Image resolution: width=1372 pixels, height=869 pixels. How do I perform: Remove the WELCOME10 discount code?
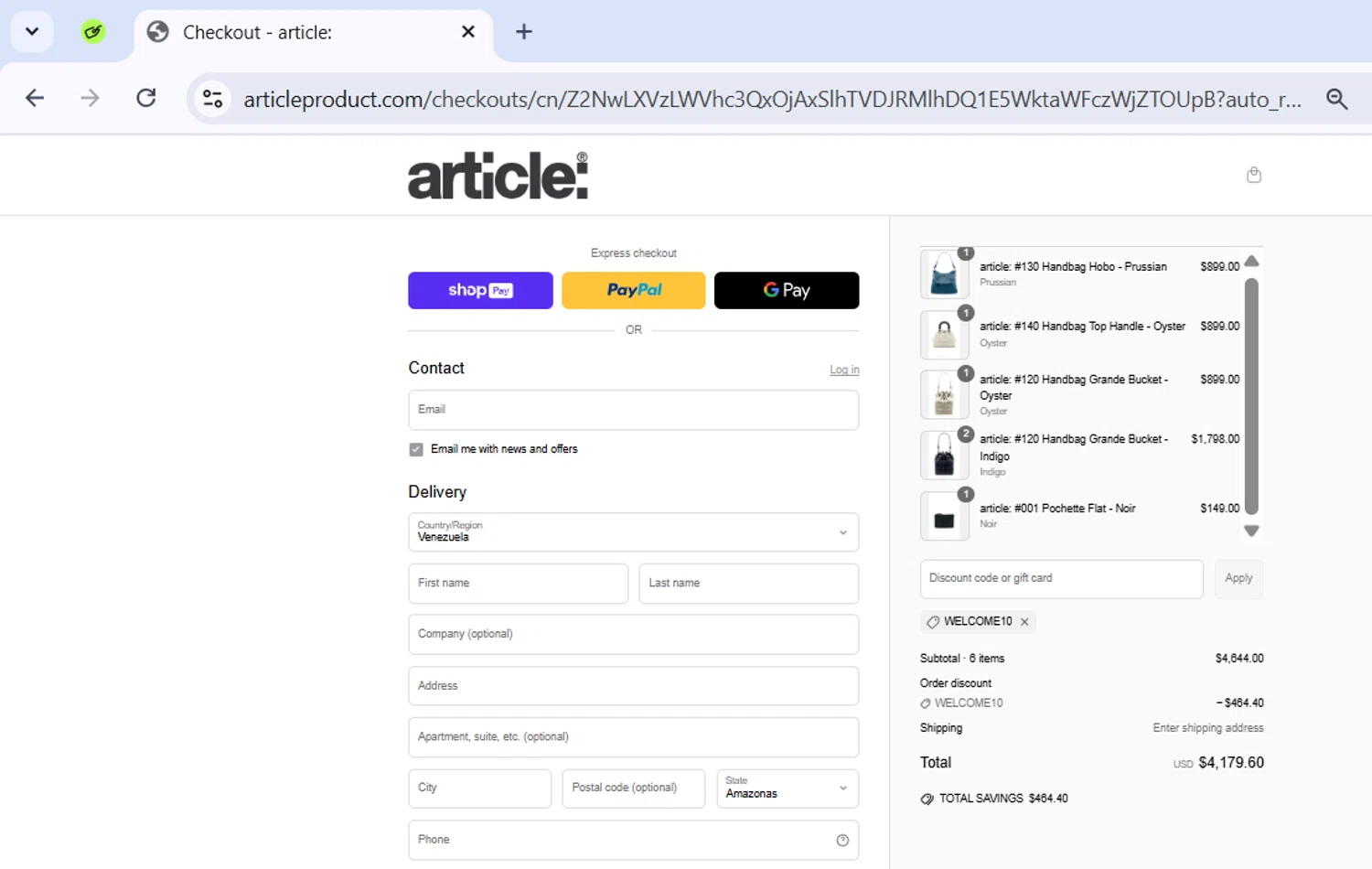[x=1024, y=622]
